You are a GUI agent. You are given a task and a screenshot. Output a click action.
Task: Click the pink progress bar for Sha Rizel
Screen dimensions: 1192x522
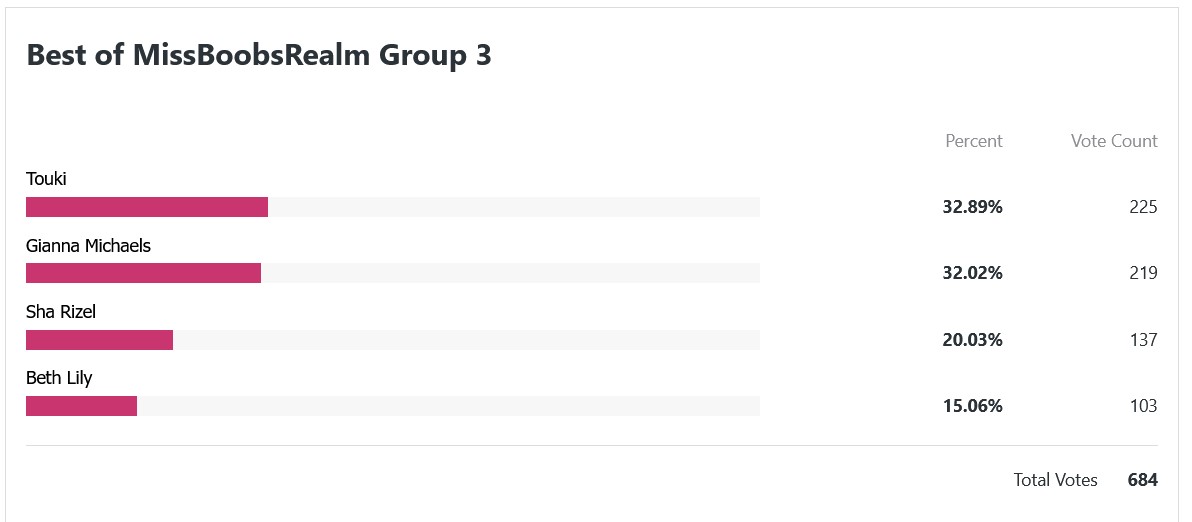point(99,340)
